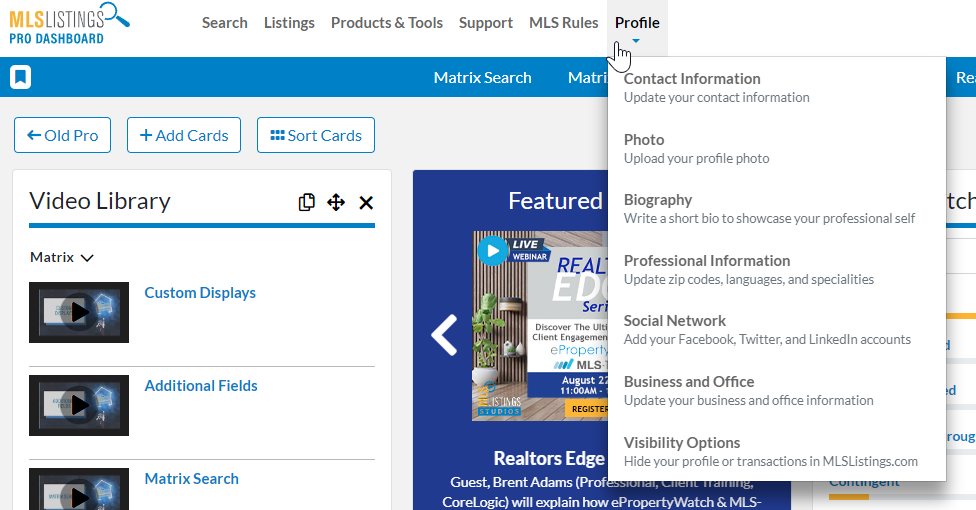Image resolution: width=976 pixels, height=510 pixels.
Task: Open the Matrix Search video link
Action: click(192, 479)
